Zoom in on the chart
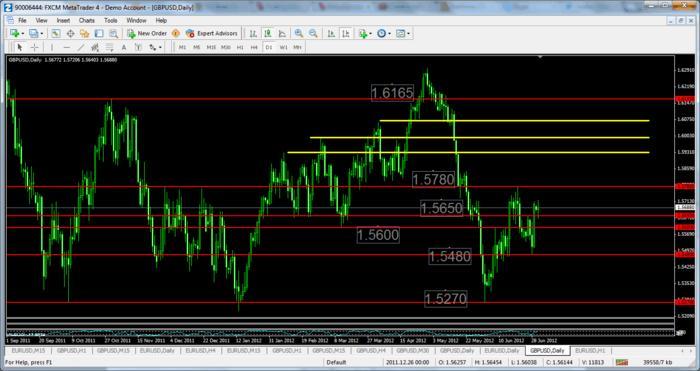 (x=299, y=33)
